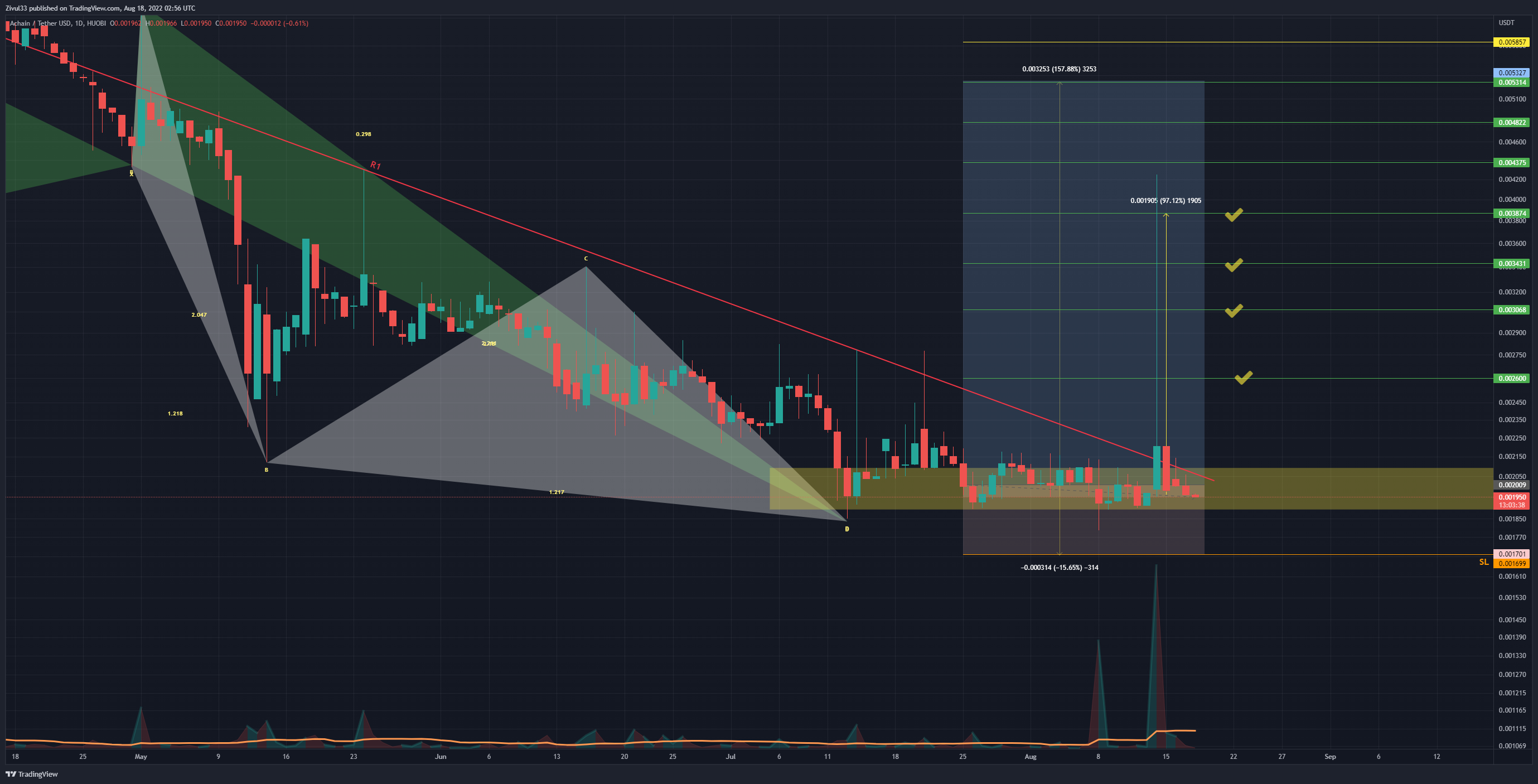Click the 0.001069 price axis tick

[1512, 746]
